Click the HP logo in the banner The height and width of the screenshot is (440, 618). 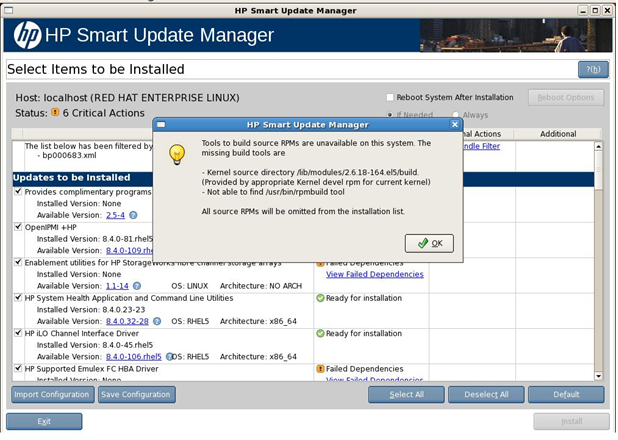(28, 36)
